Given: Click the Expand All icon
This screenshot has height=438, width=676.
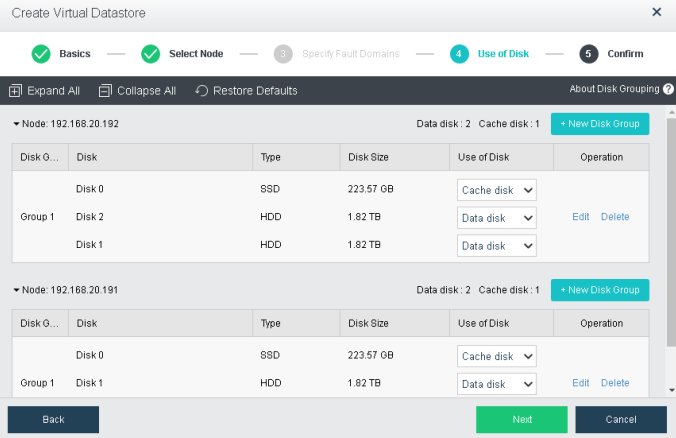Looking at the screenshot, I should [x=15, y=90].
